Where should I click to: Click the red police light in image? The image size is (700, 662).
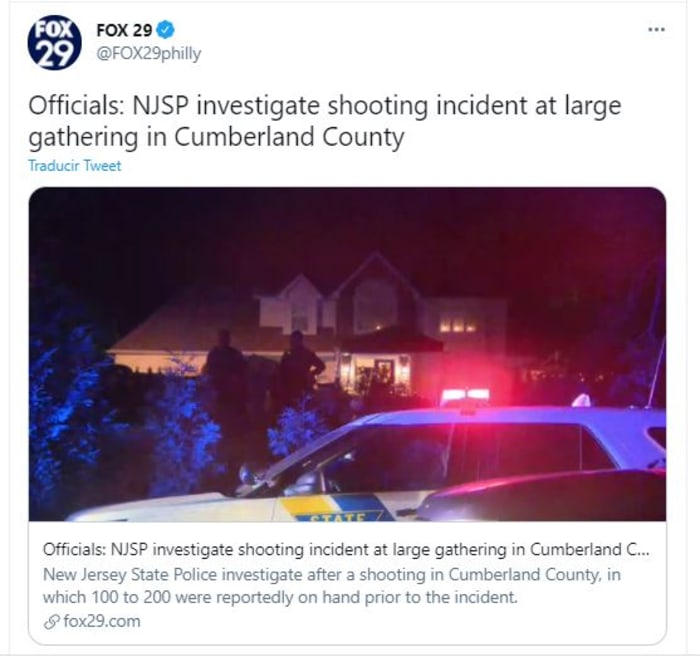click(x=465, y=395)
